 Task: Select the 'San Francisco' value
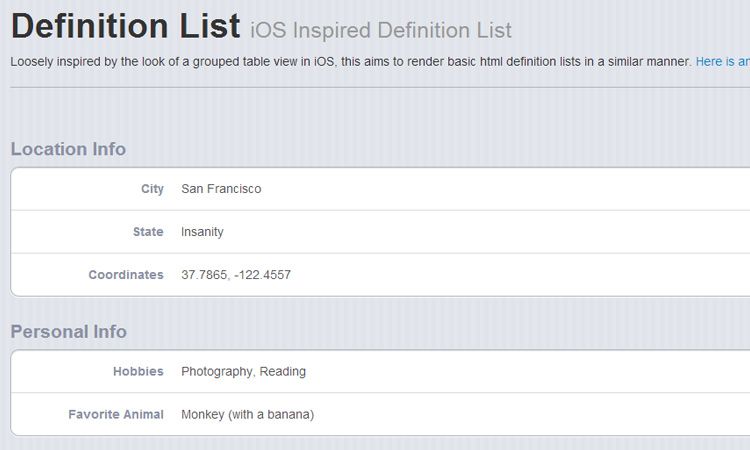pos(221,189)
